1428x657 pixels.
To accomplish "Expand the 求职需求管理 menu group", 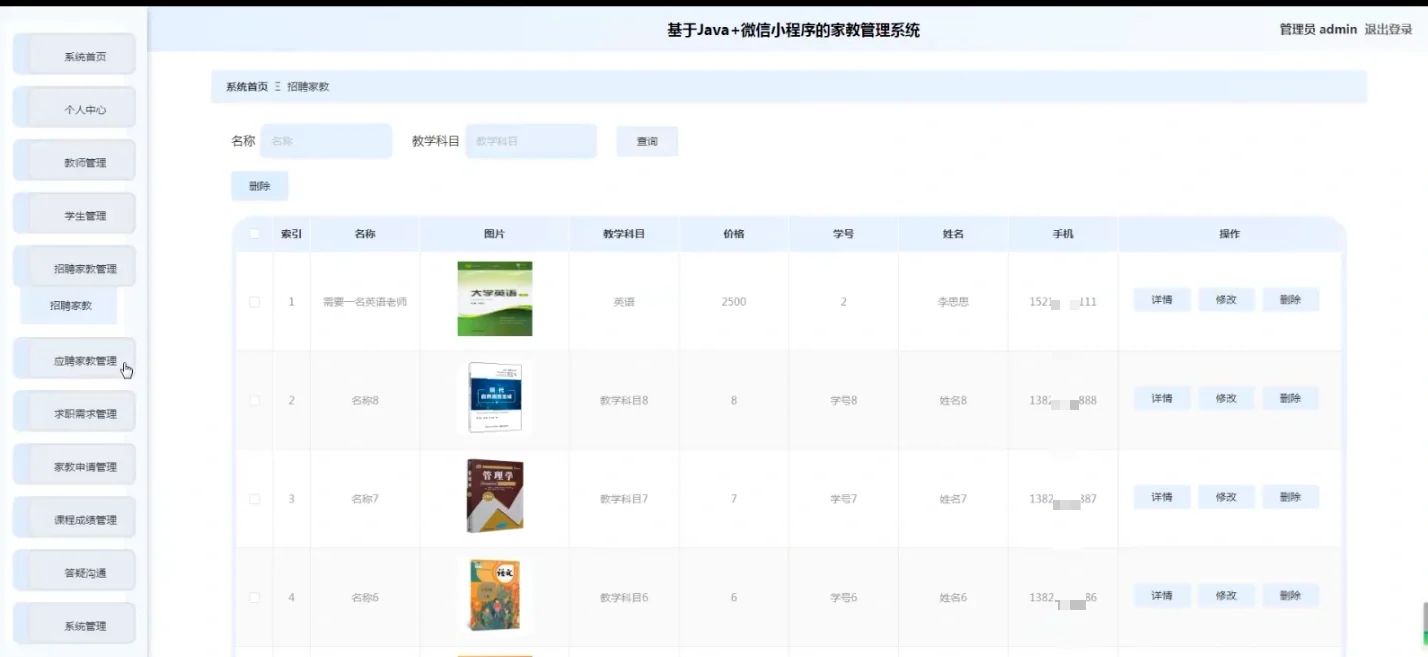I will 73,411.
